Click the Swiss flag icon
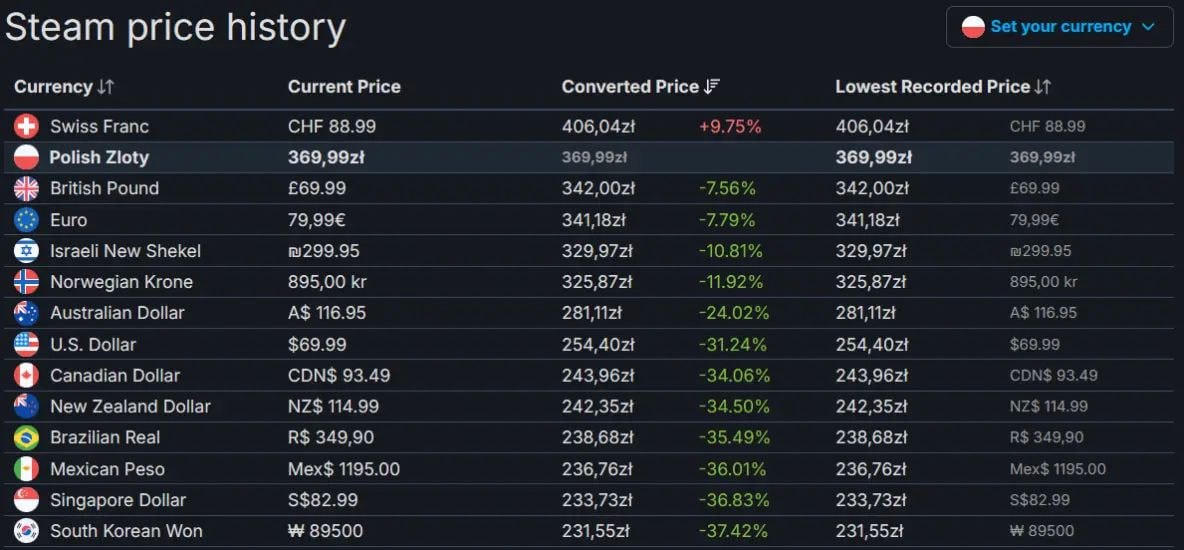The width and height of the screenshot is (1184, 550). pyautogui.click(x=26, y=126)
